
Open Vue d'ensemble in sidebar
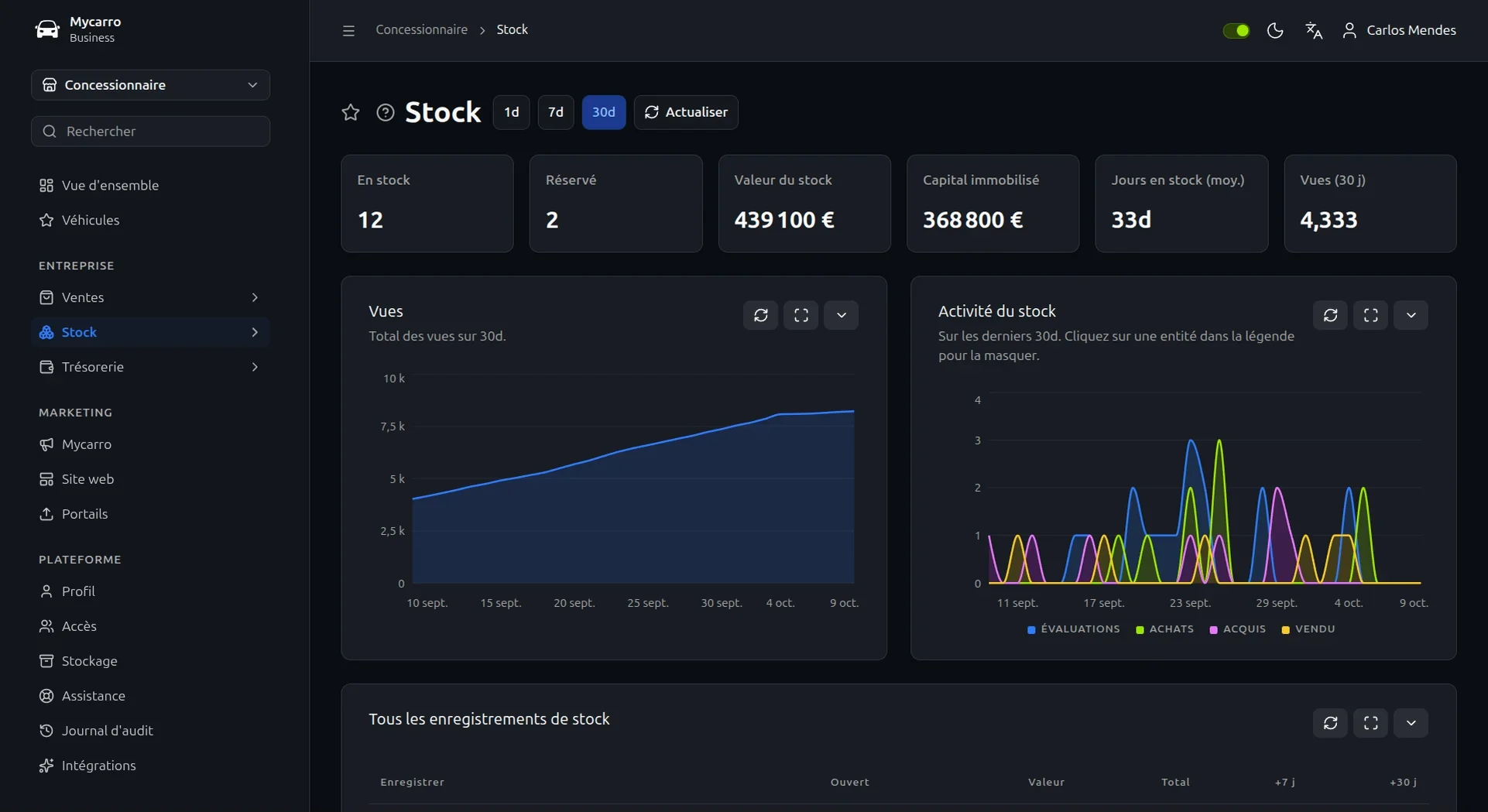150,185
